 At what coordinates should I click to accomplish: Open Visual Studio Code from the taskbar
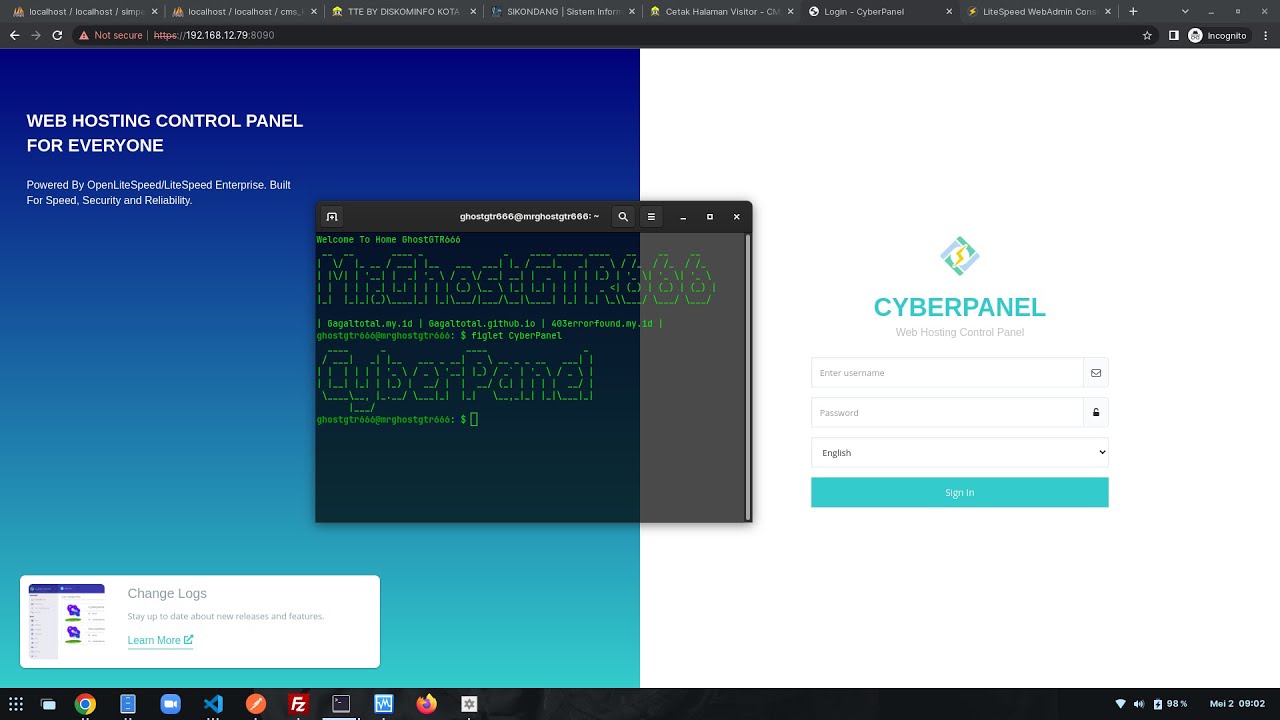(x=213, y=704)
